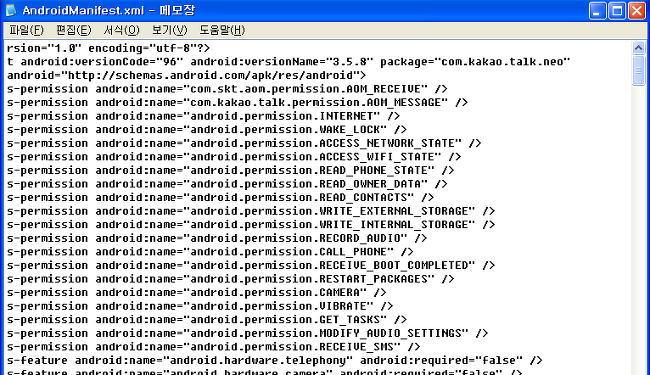Screen dimensions: 650x375
Task: Click the CALL_PHONE permission line
Action: tap(210, 252)
